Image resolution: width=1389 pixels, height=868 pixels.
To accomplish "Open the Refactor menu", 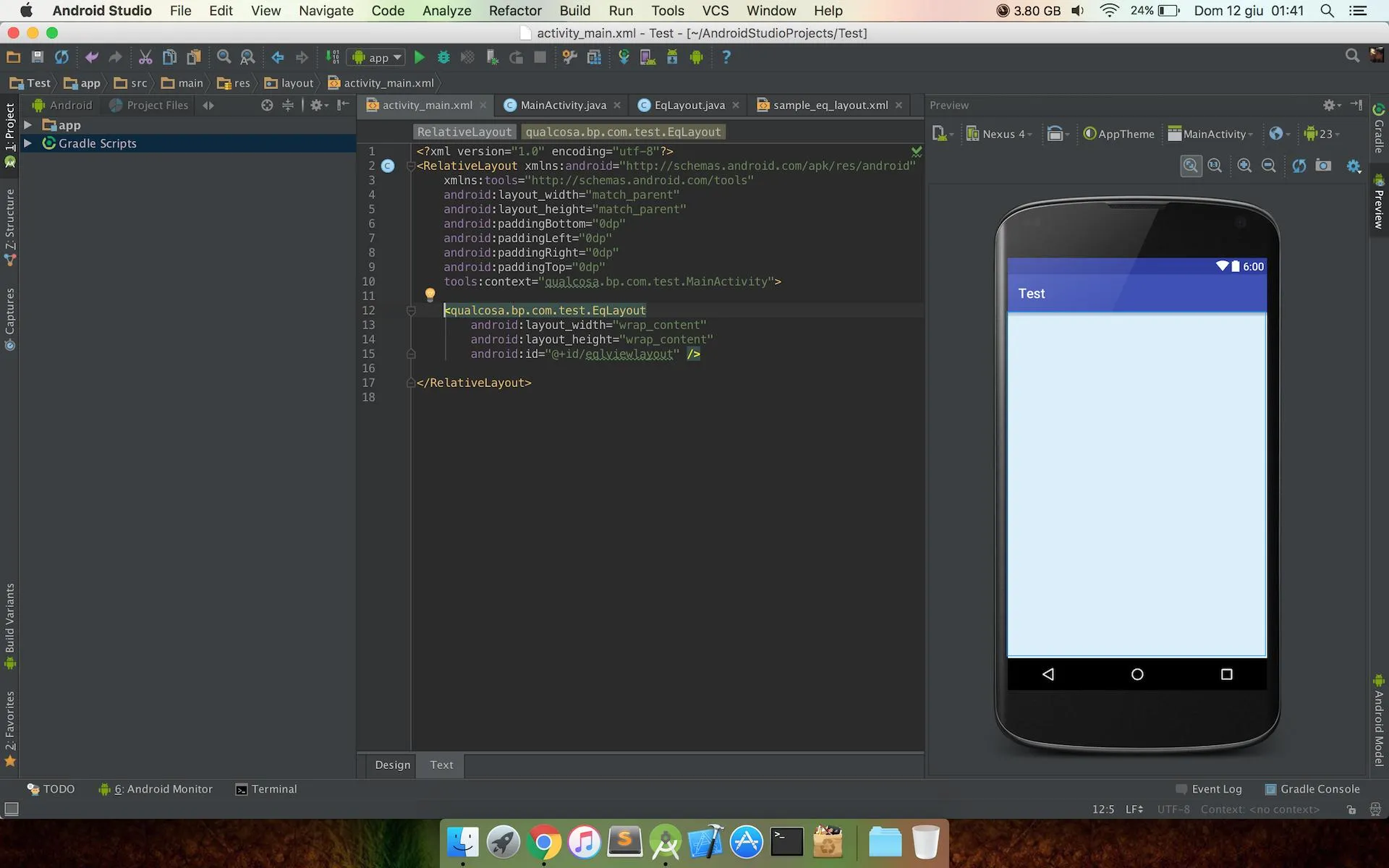I will [x=514, y=11].
